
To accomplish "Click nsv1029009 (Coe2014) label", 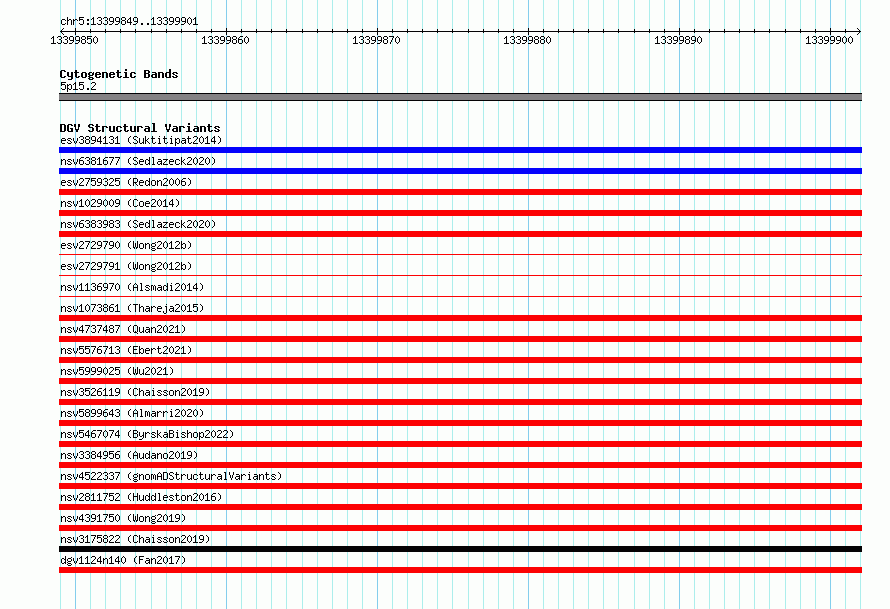I will 120,203.
